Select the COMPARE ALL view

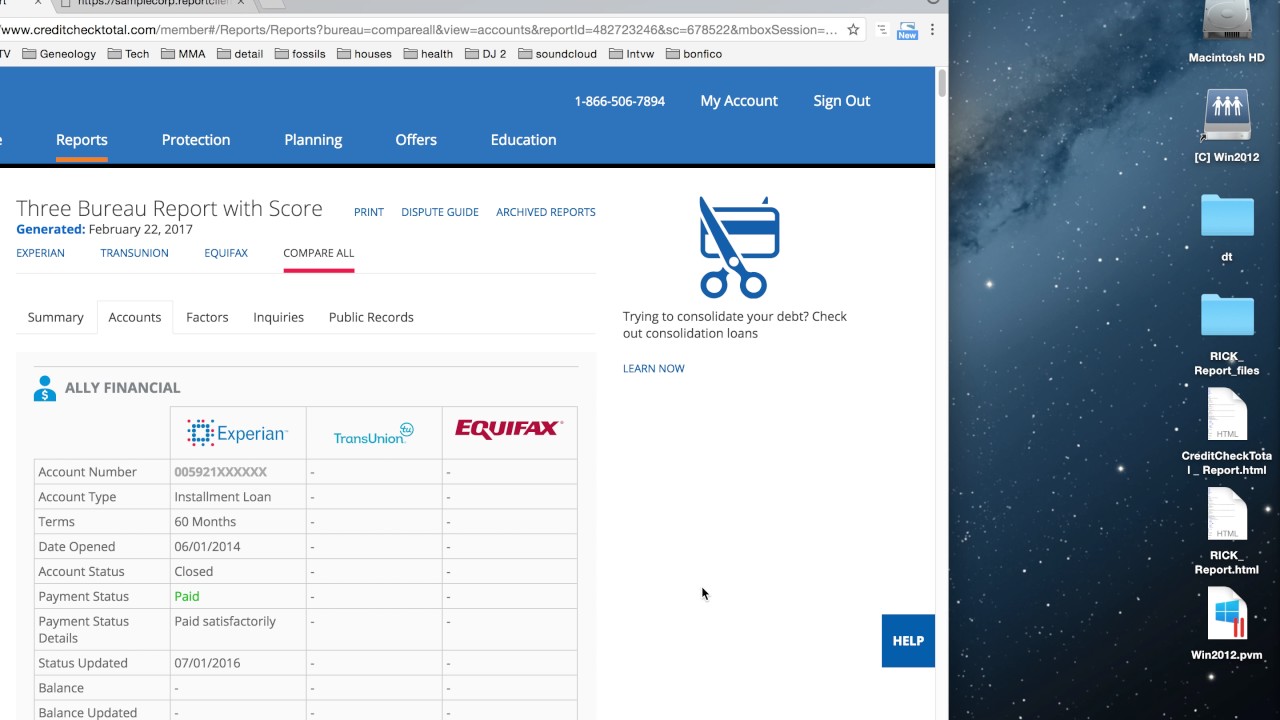(318, 253)
